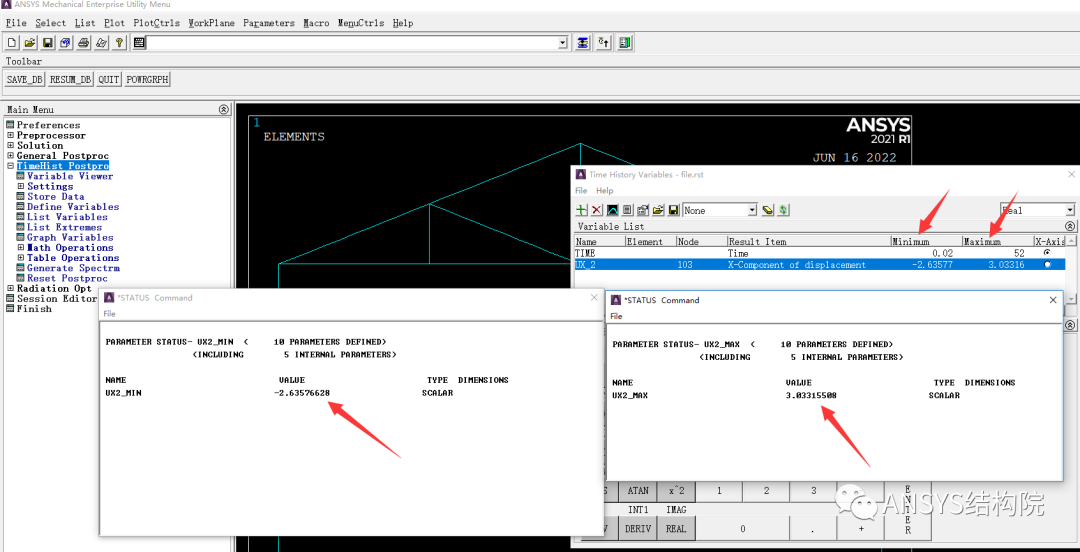Open Help menu in Time History Variables window
Image resolution: width=1080 pixels, height=552 pixels.
coord(605,190)
